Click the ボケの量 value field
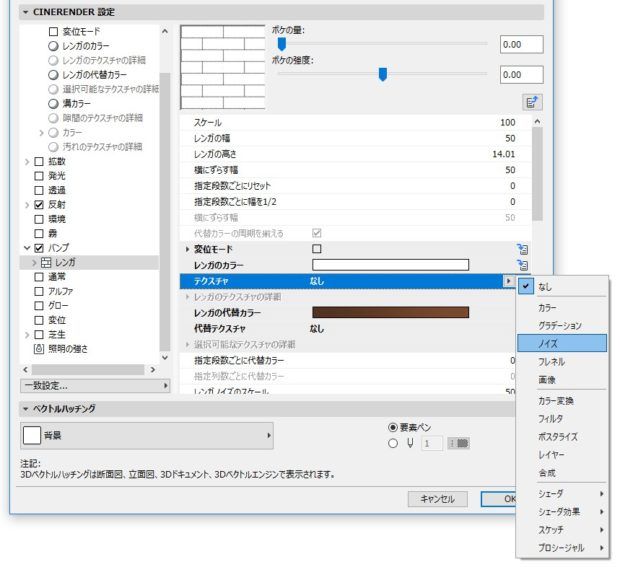Image resolution: width=620 pixels, height=567 pixels. click(521, 44)
